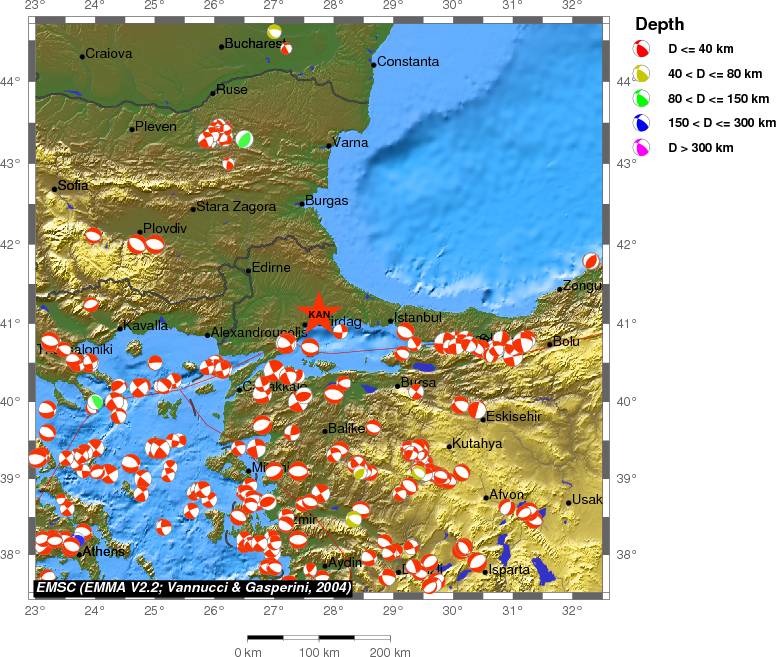Click the yellow 40 < D <= 80 km legend symbol
This screenshot has height=657, width=776.
pos(640,73)
